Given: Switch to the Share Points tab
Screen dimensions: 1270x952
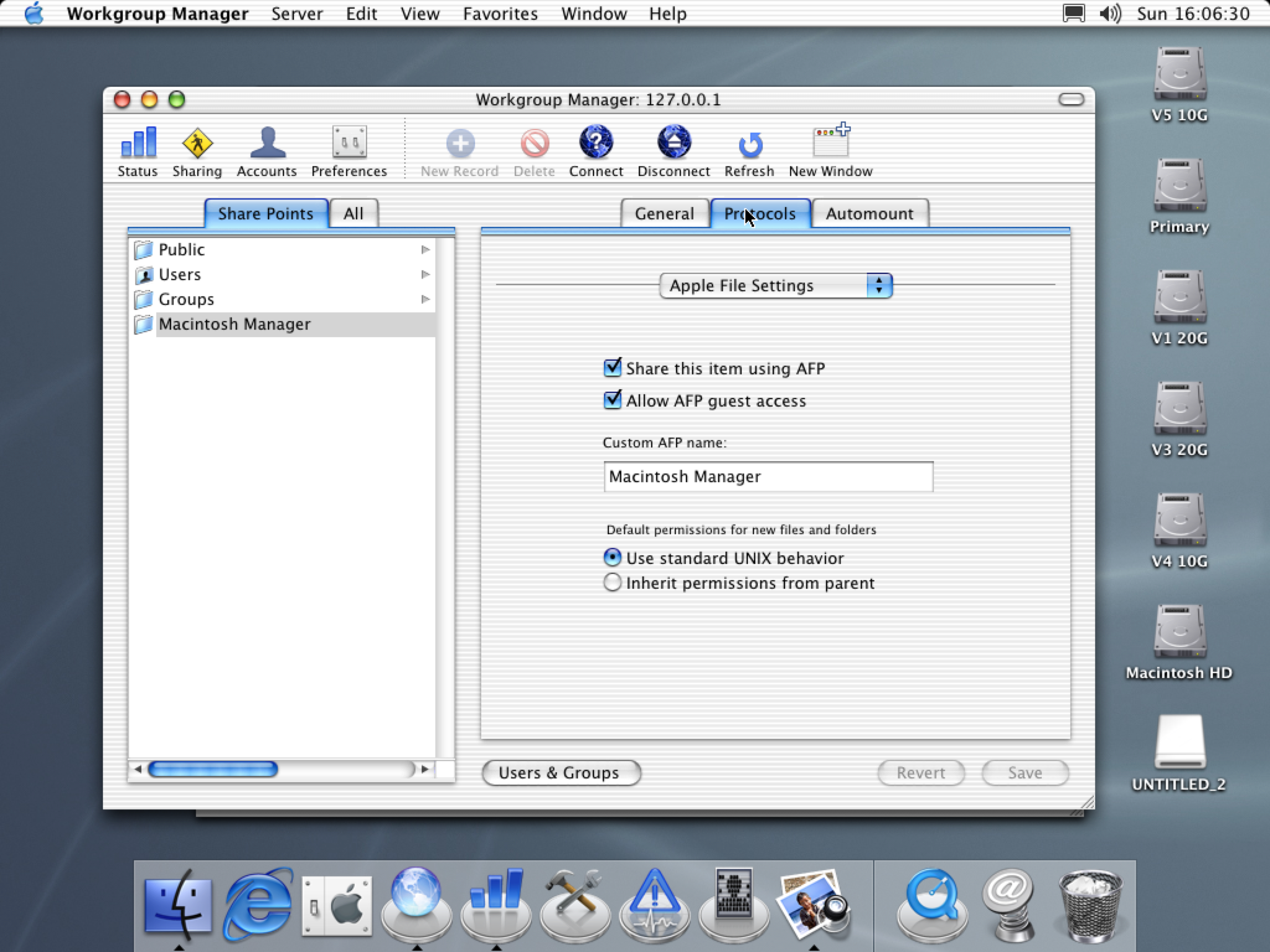Looking at the screenshot, I should [266, 214].
